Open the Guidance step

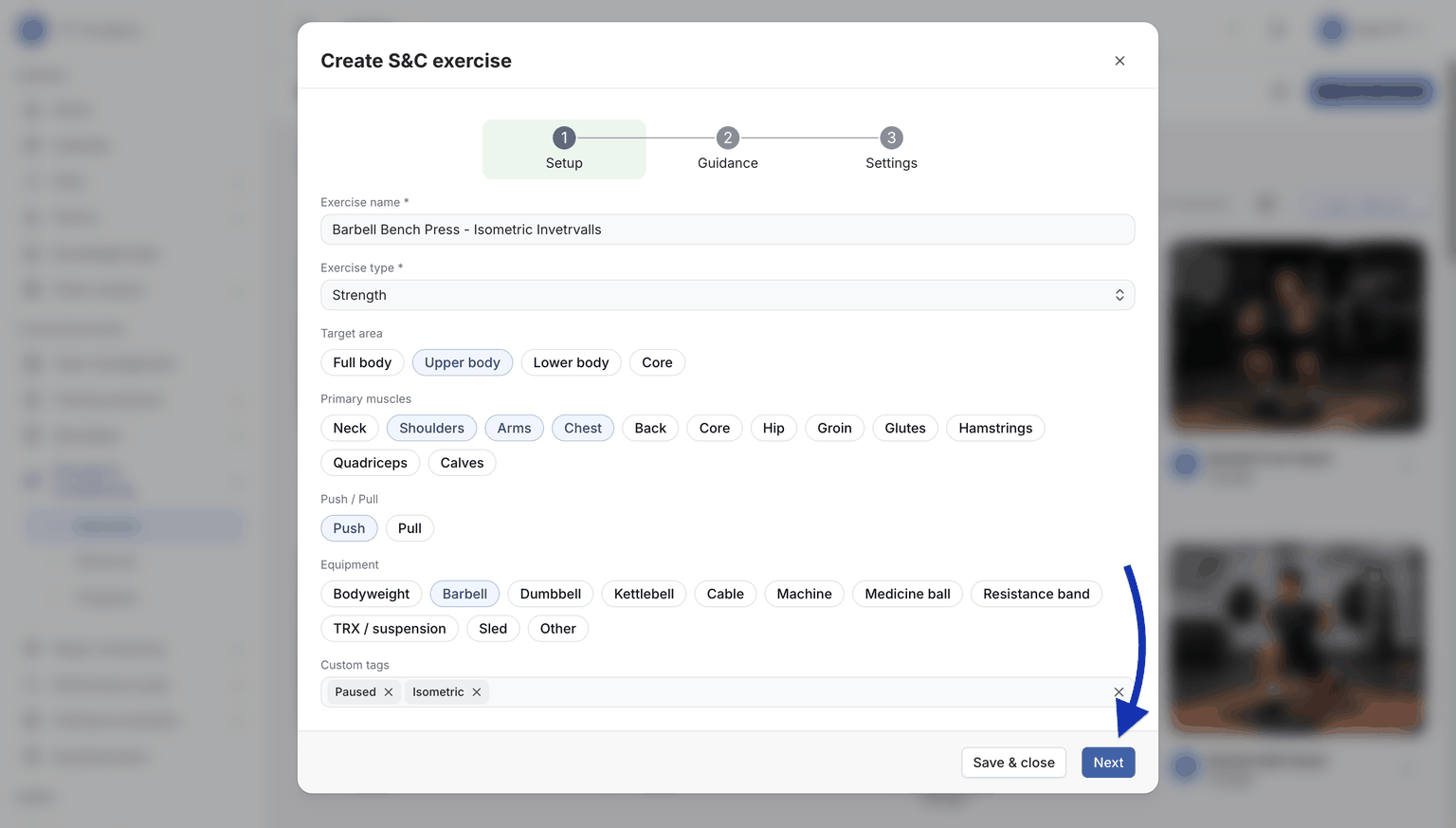[x=728, y=149]
